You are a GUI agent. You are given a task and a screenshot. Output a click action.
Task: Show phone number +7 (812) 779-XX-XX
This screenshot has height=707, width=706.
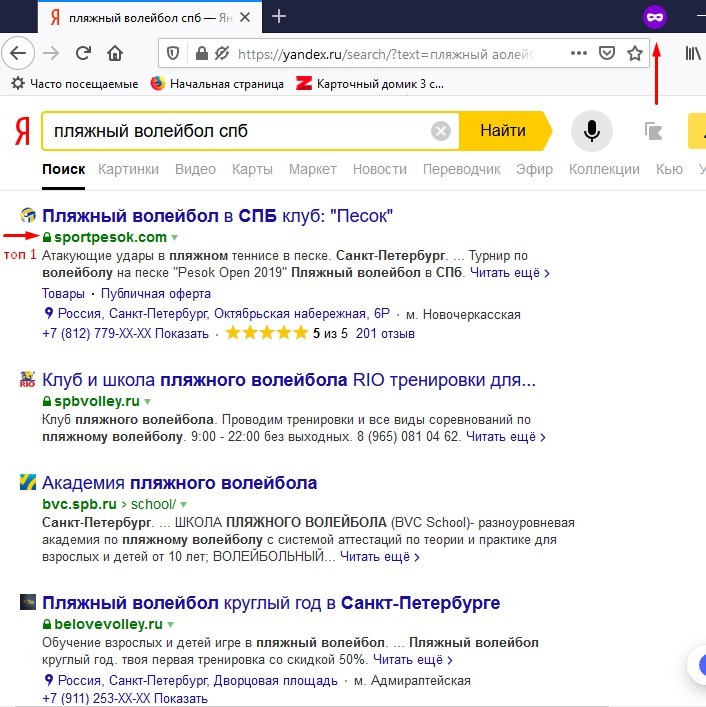pyautogui.click(x=125, y=334)
